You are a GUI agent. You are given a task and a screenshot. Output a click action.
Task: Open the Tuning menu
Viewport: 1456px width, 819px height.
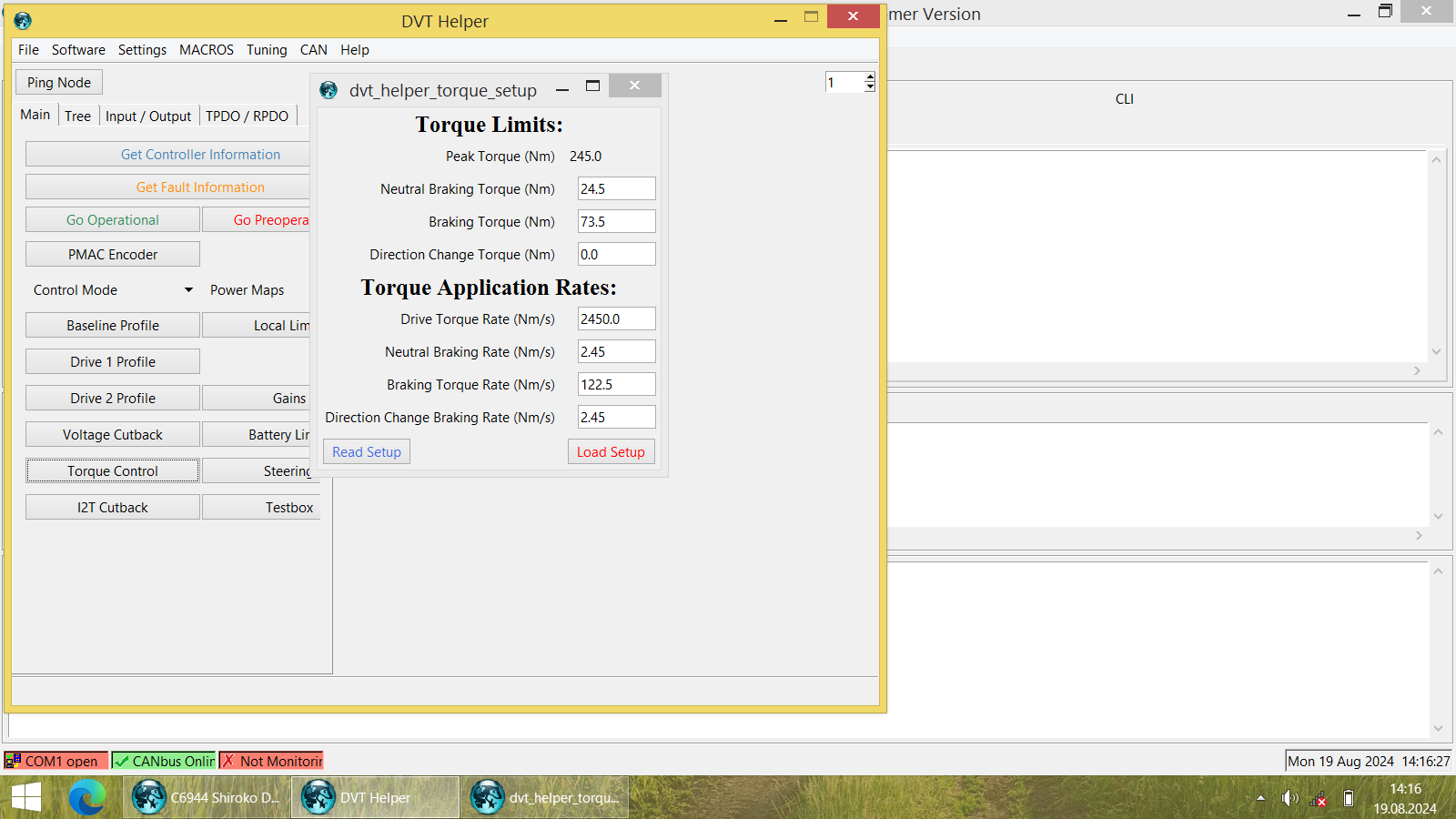pos(267,50)
